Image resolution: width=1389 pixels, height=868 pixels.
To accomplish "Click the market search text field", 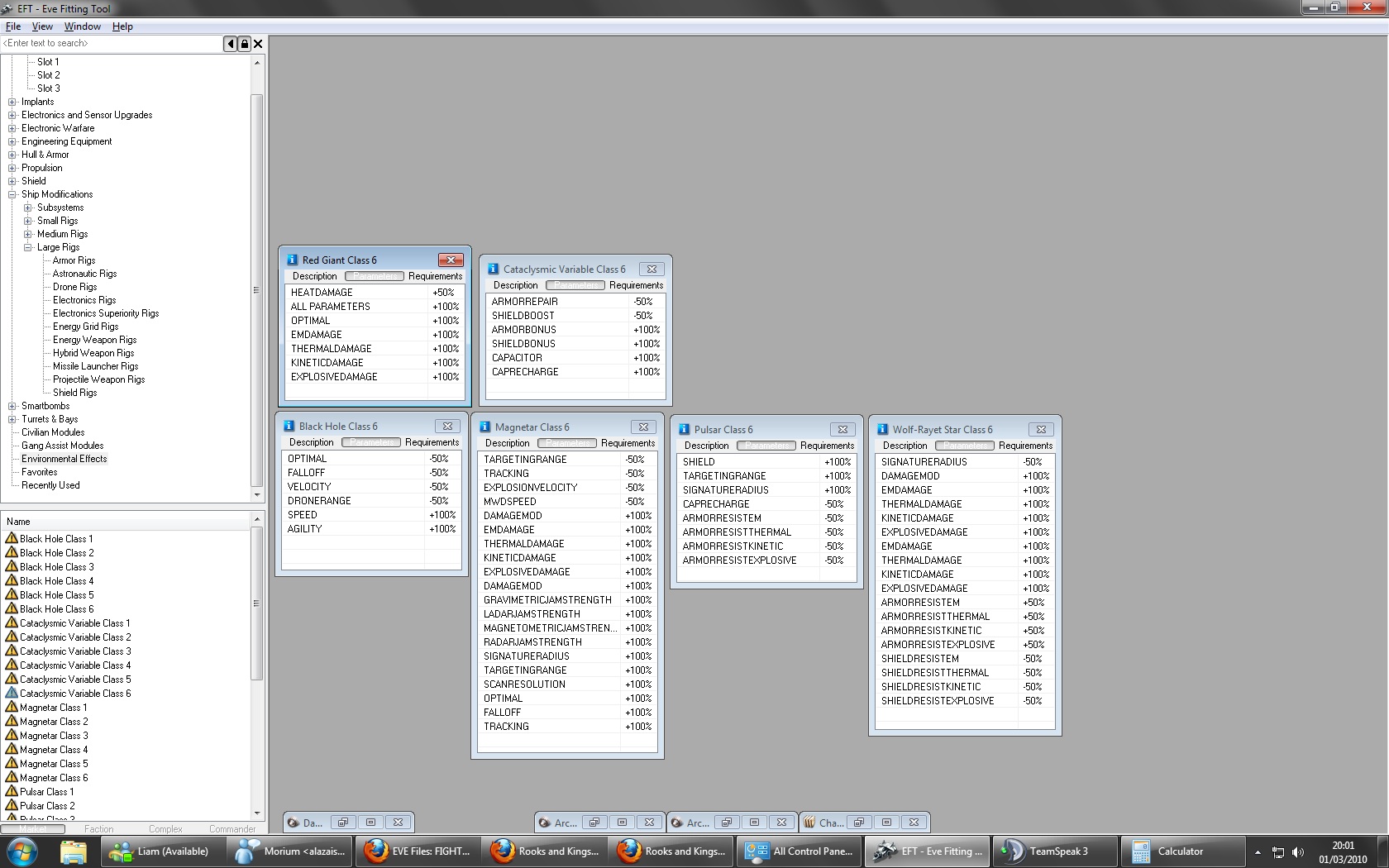I will tap(112, 44).
